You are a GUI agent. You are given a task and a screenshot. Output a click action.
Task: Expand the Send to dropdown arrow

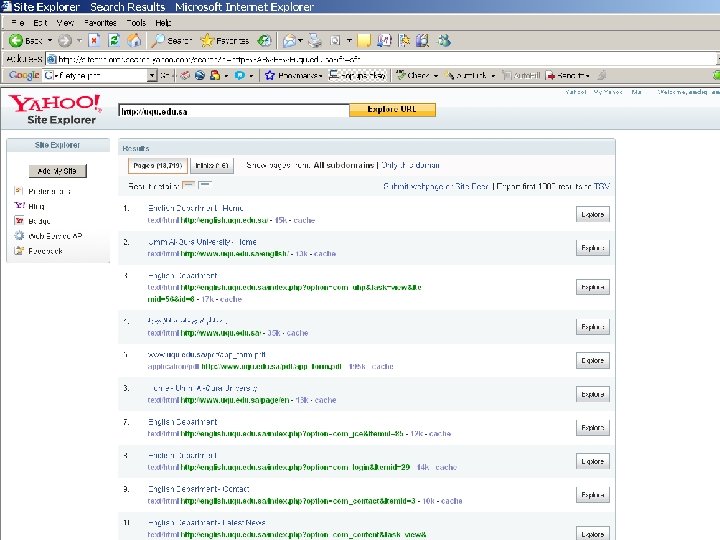pos(587,76)
